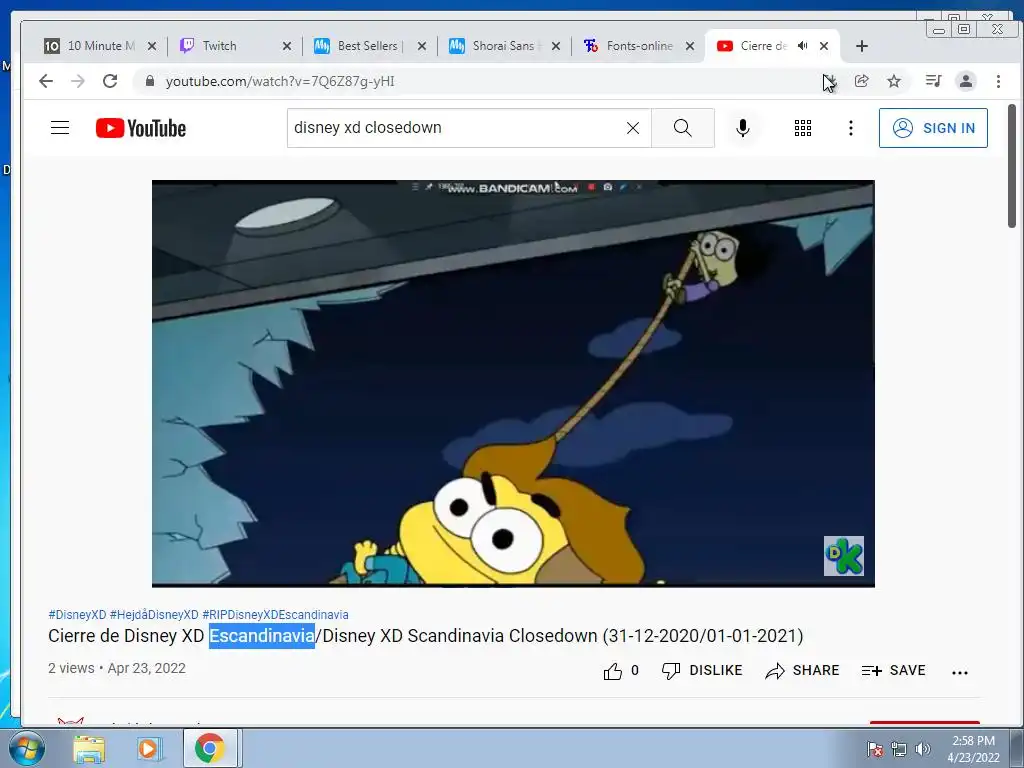The height and width of the screenshot is (768, 1024).
Task: Open the Windows Start menu
Action: pos(26,748)
